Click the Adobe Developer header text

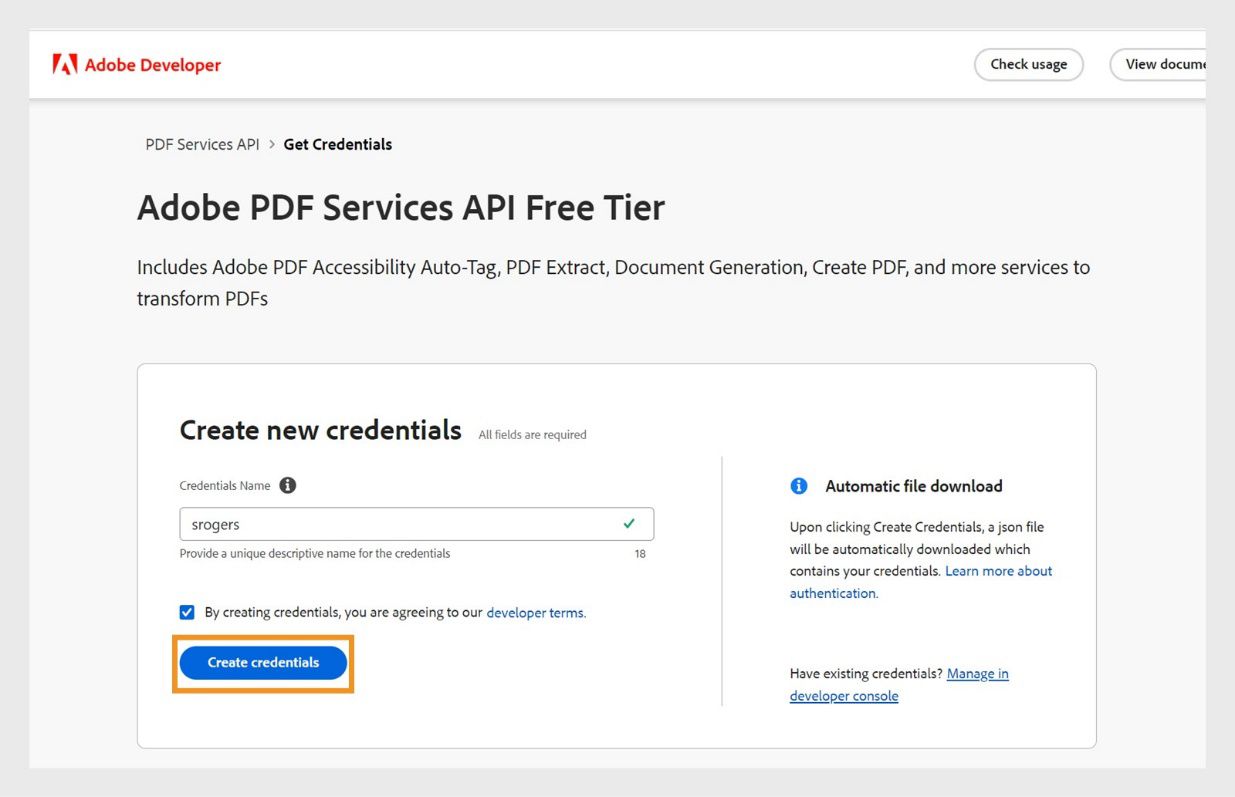[152, 64]
